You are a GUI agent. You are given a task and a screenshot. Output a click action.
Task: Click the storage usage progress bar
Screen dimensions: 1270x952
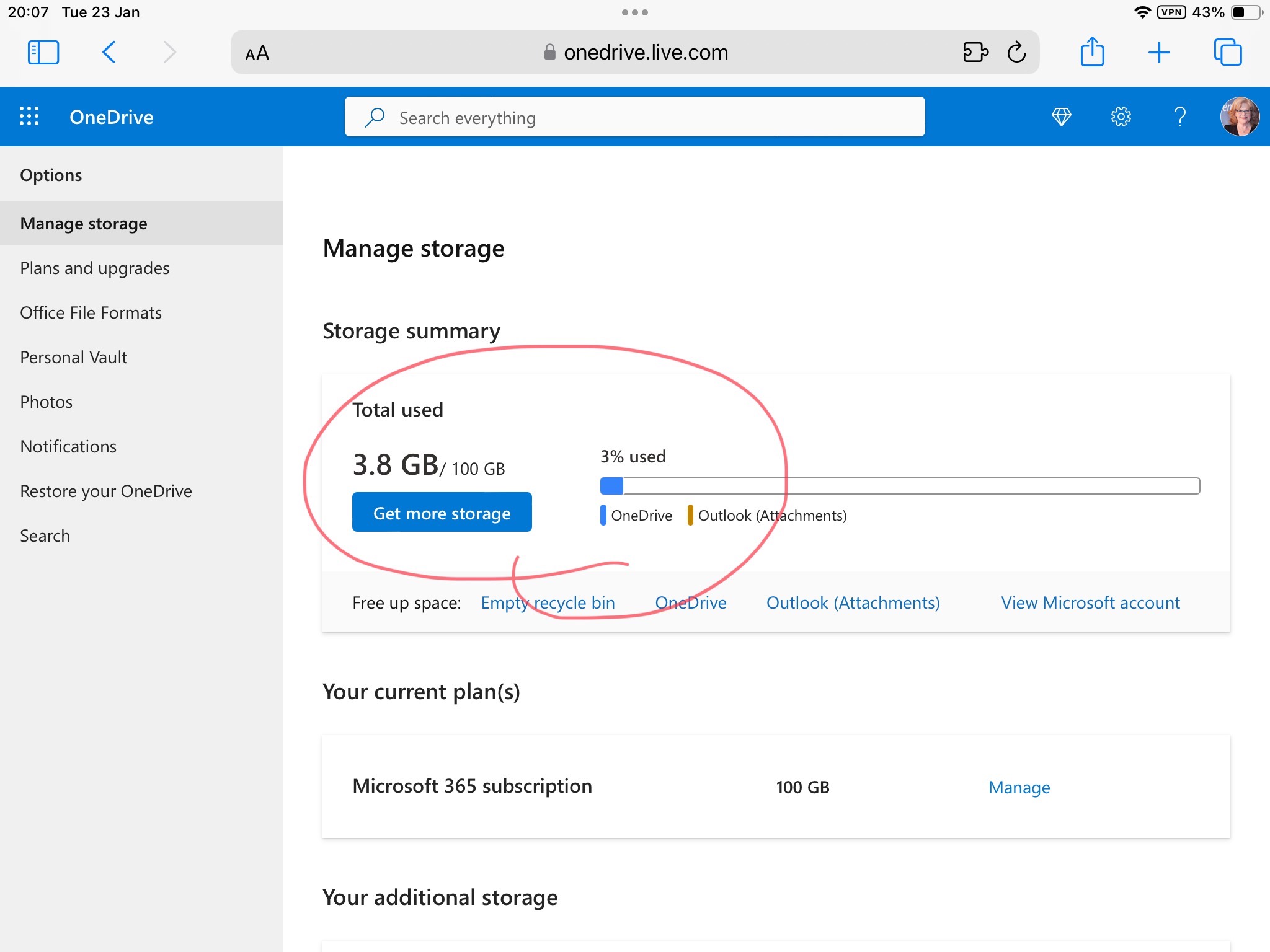pos(900,486)
